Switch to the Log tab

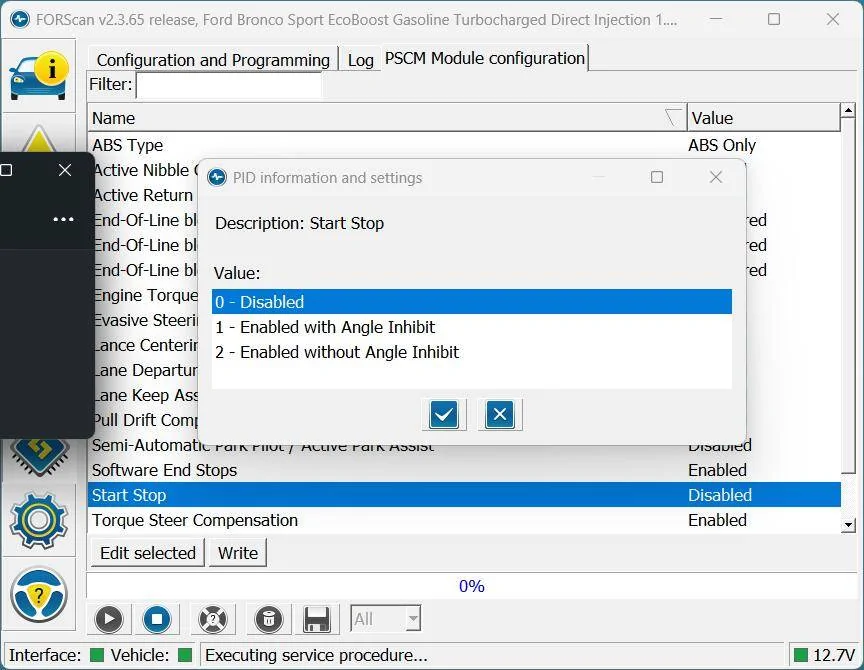(360, 60)
